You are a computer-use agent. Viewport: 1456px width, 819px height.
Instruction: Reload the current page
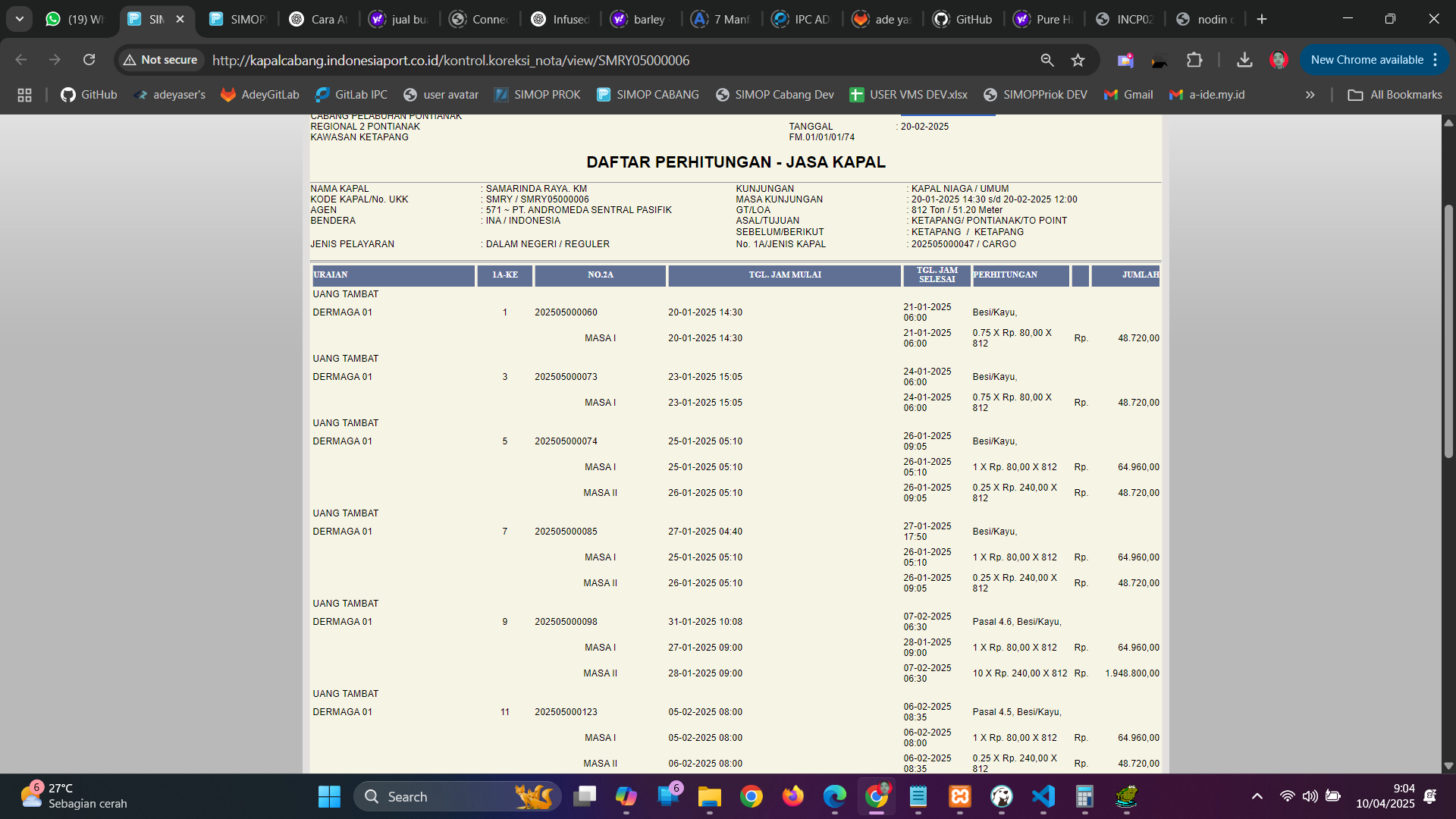[x=89, y=60]
